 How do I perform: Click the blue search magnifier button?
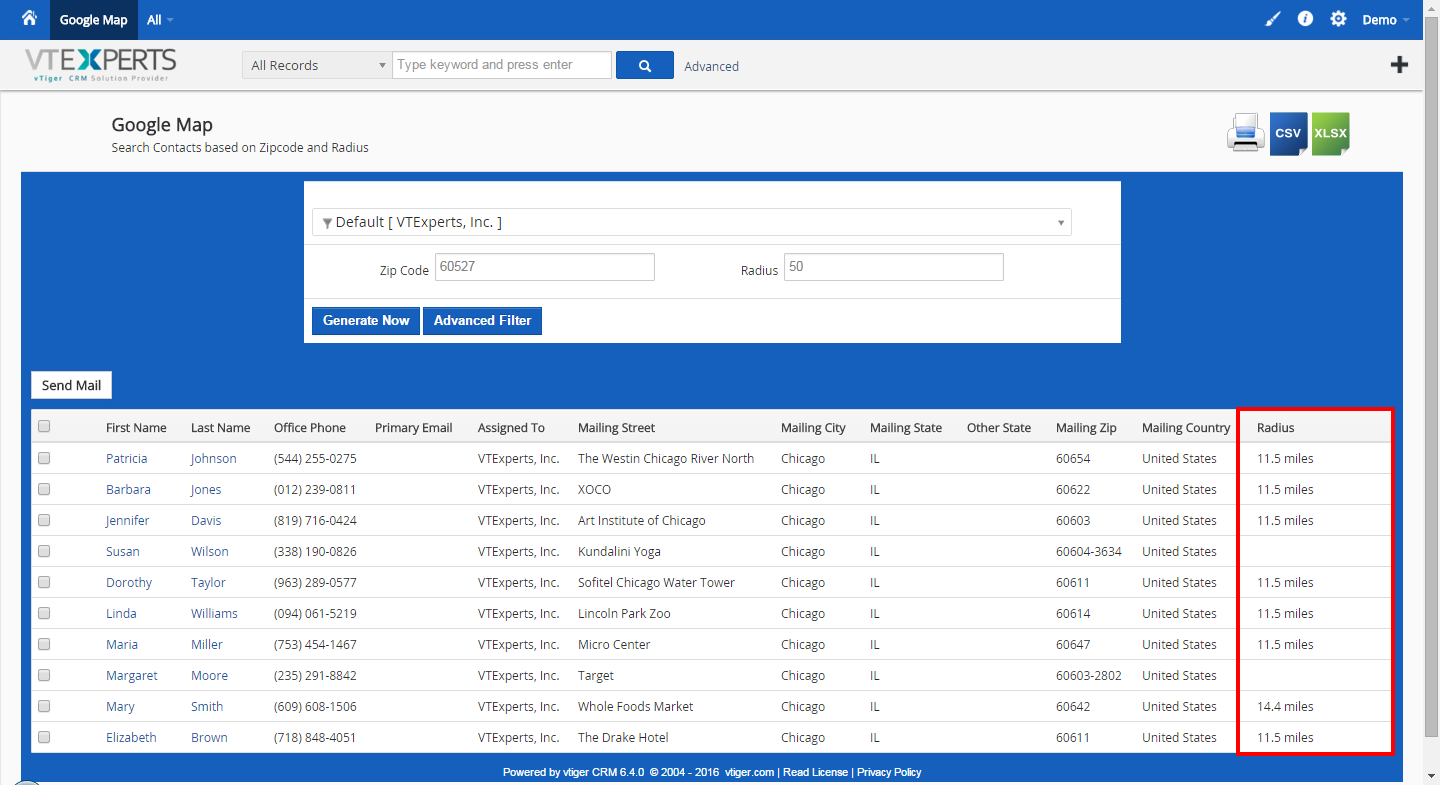645,65
